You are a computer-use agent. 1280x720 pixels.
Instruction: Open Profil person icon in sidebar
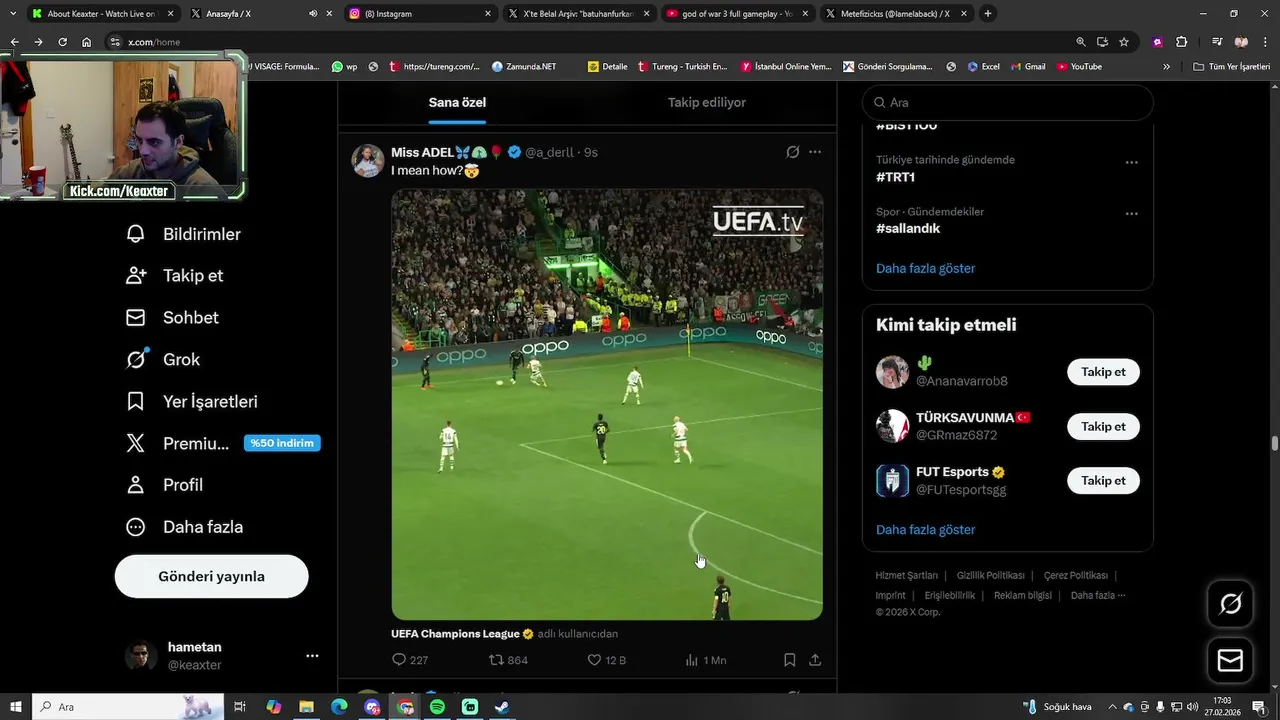pyautogui.click(x=136, y=485)
